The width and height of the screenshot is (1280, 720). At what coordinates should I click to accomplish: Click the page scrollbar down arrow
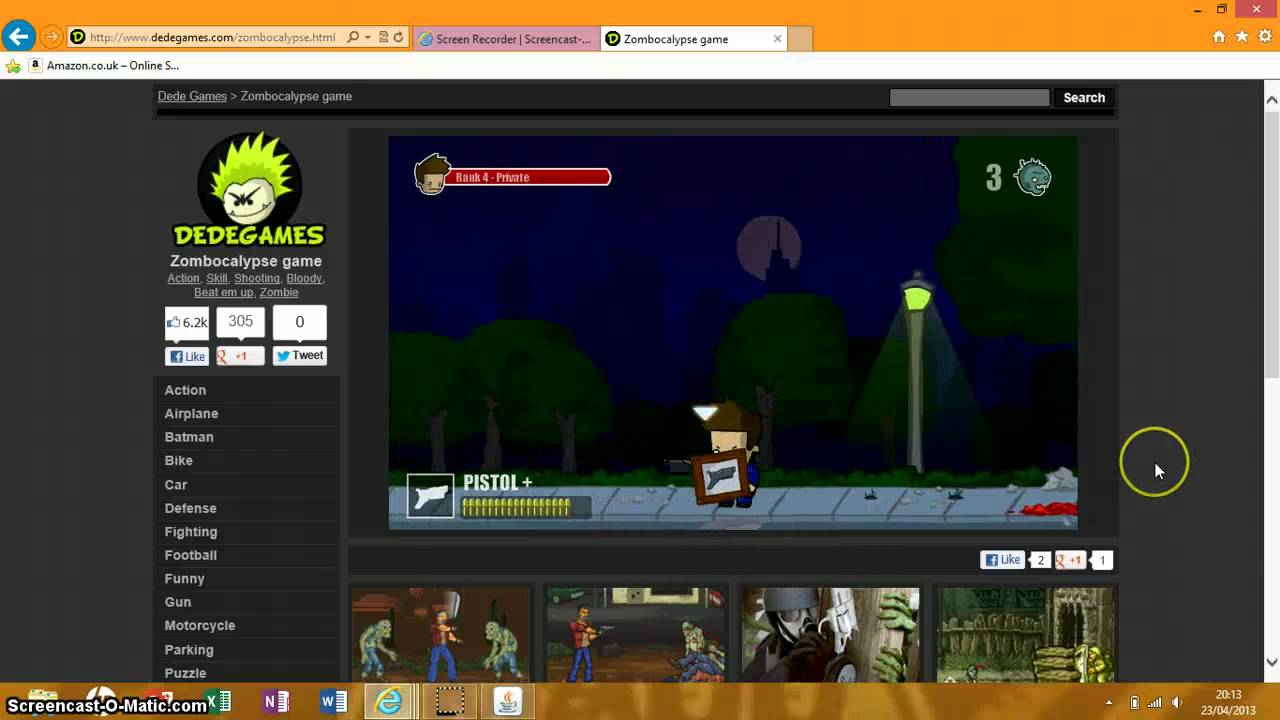1272,661
